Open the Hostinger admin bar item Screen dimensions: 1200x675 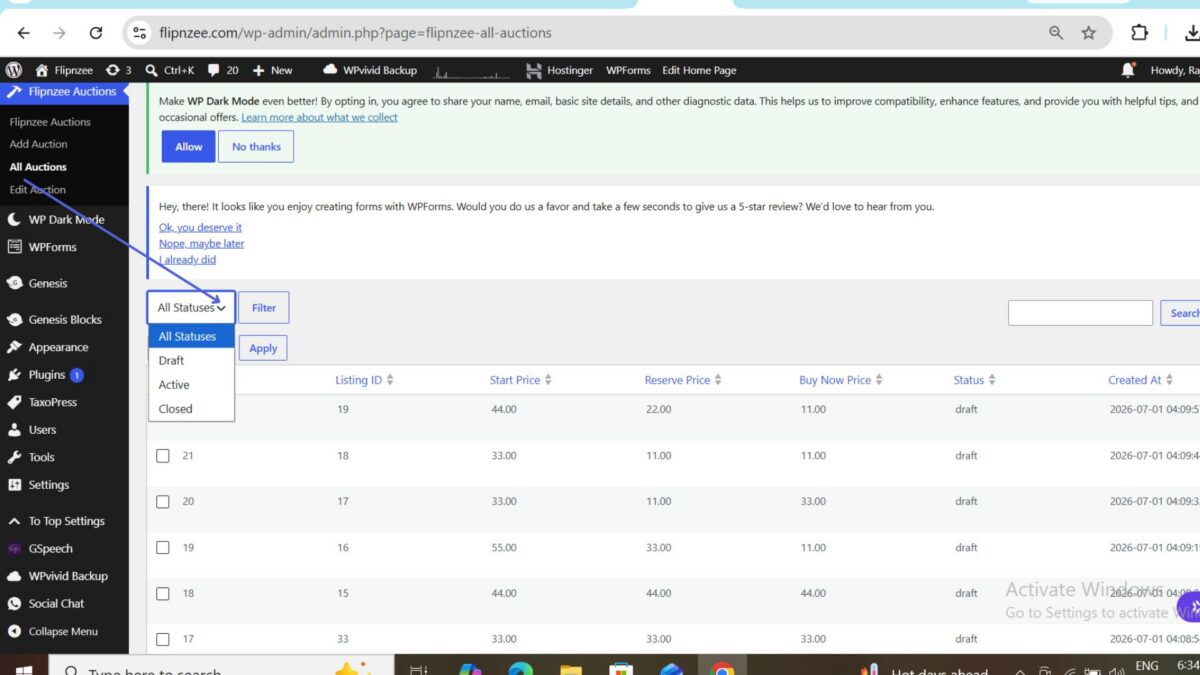coord(559,70)
